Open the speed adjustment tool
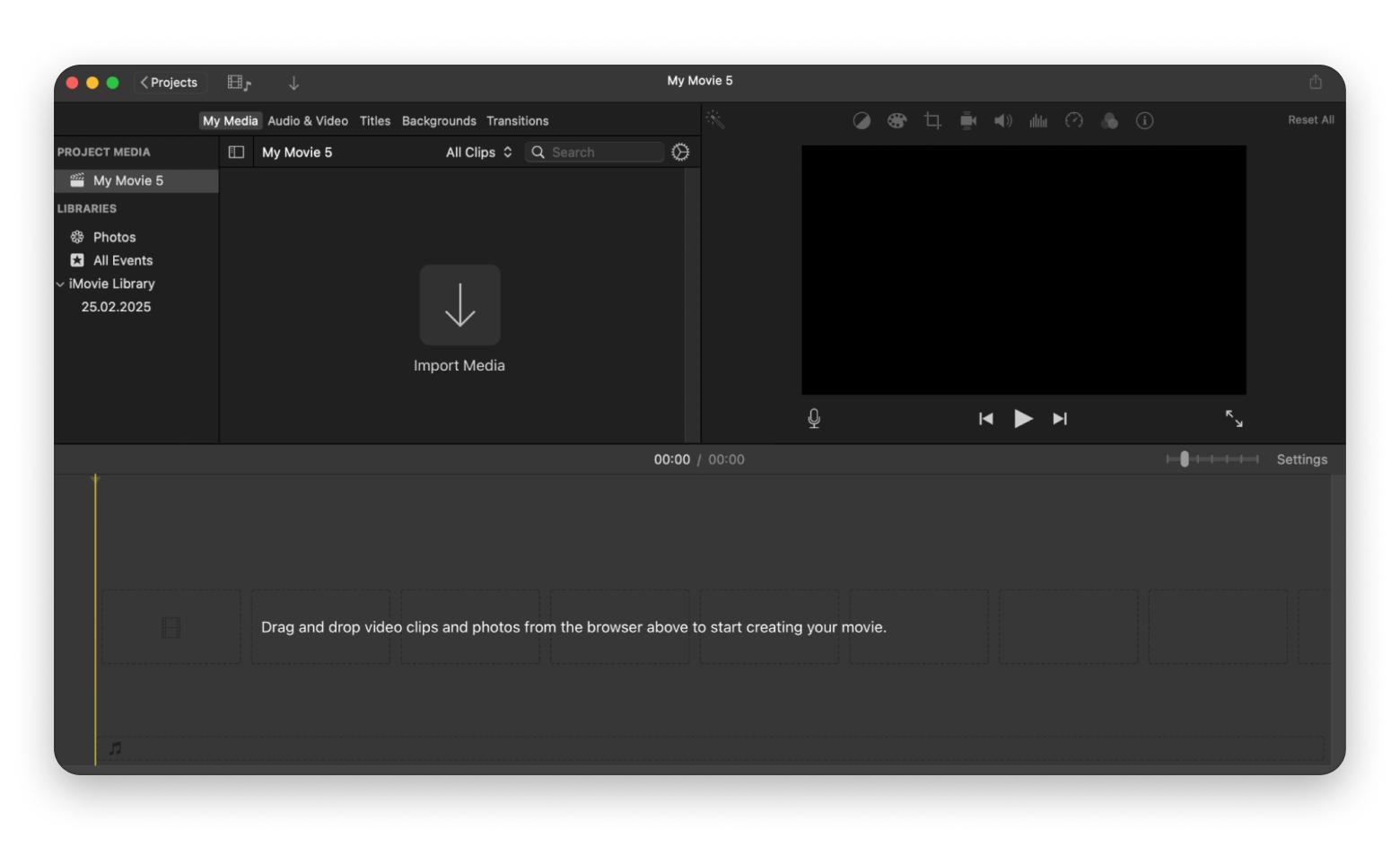 click(x=1073, y=121)
